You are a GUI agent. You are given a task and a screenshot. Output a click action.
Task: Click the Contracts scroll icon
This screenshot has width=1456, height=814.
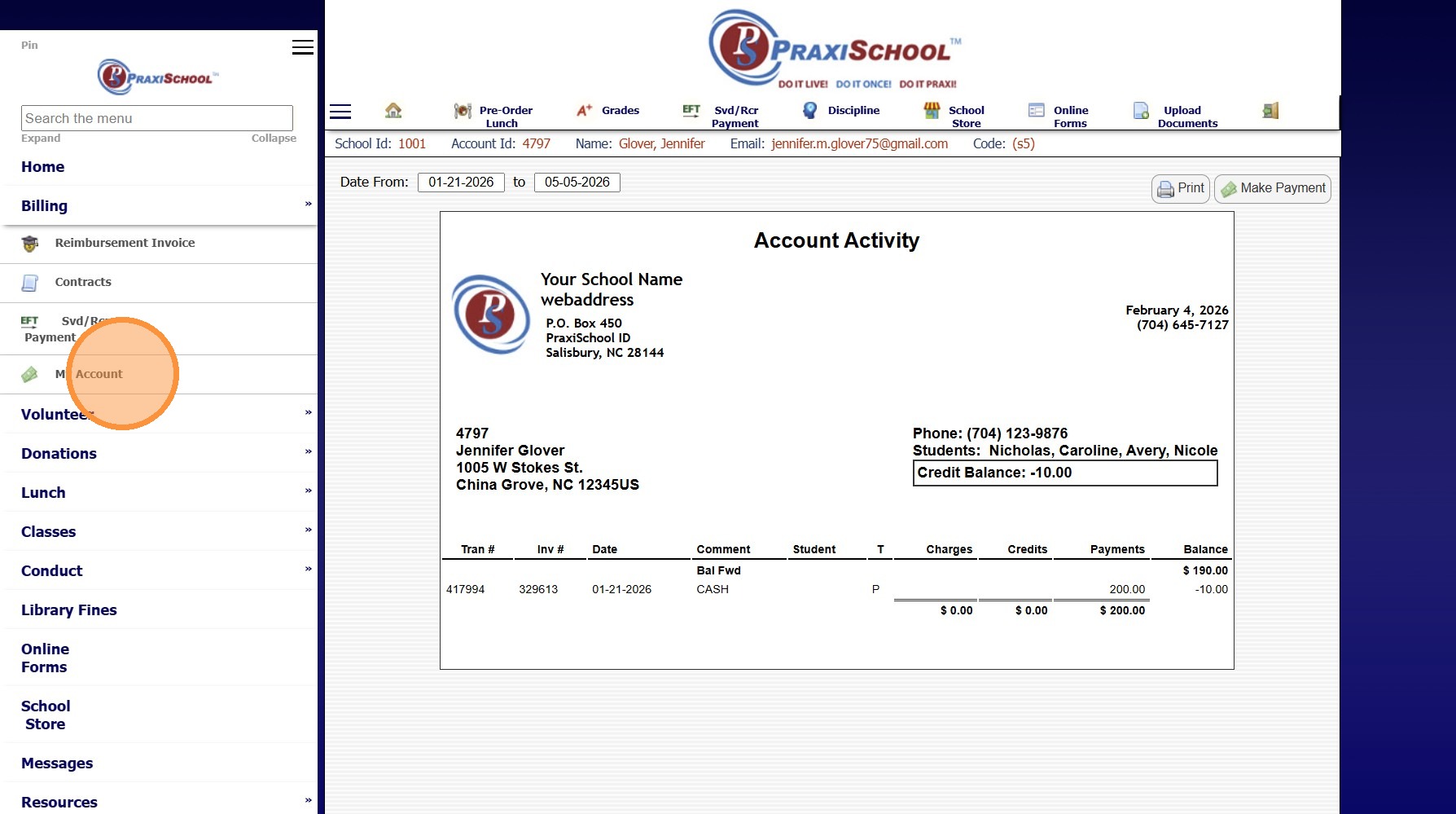(30, 282)
